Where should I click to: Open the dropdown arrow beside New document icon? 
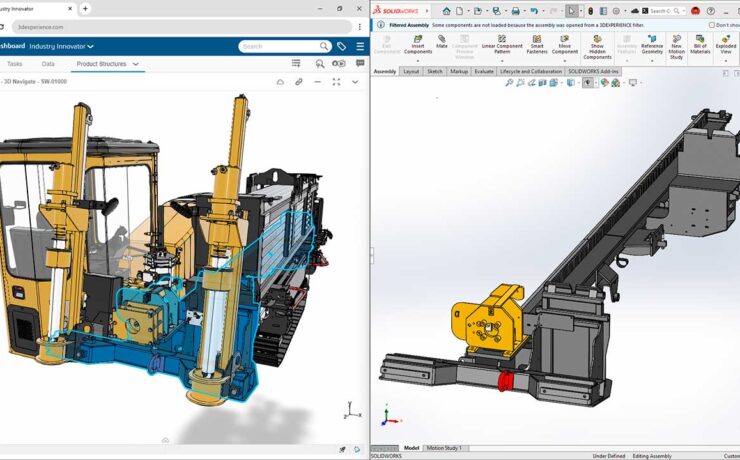tap(468, 11)
